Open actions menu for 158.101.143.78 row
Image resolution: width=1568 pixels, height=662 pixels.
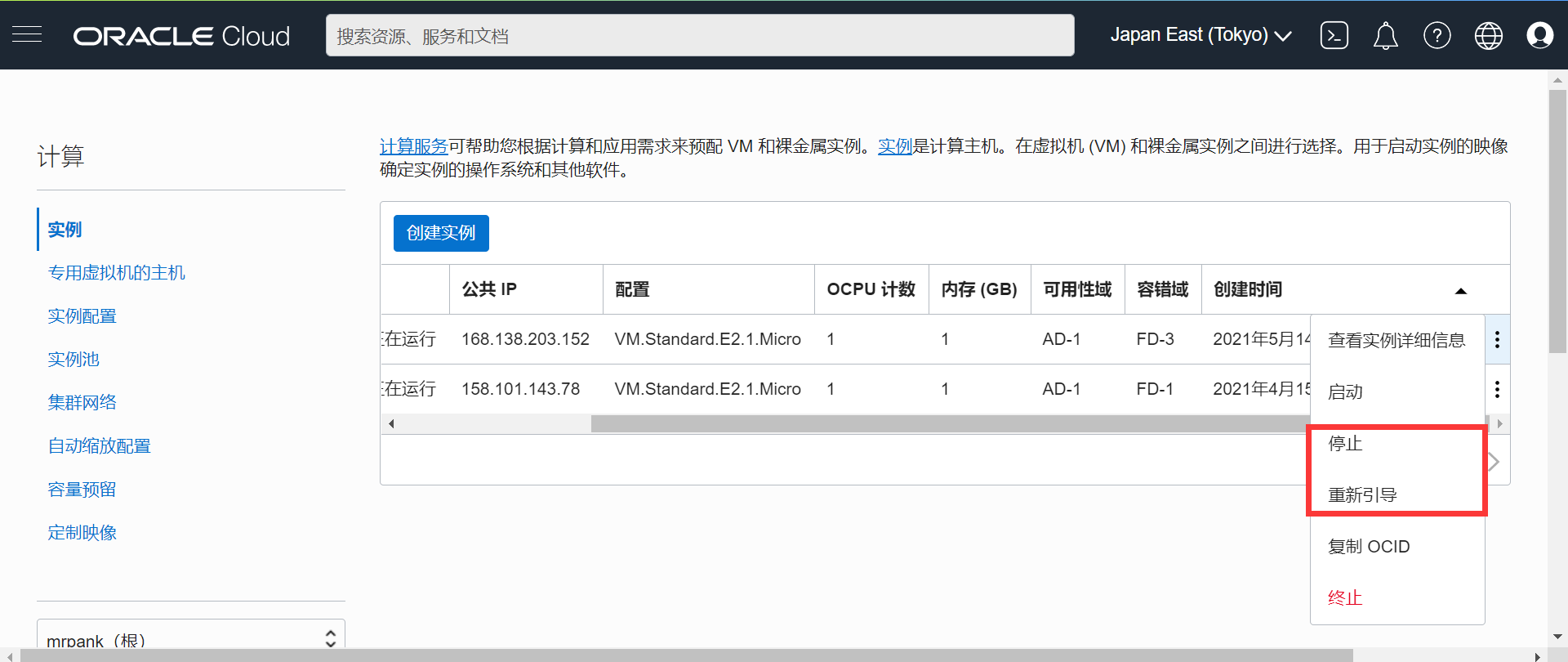pos(1497,389)
